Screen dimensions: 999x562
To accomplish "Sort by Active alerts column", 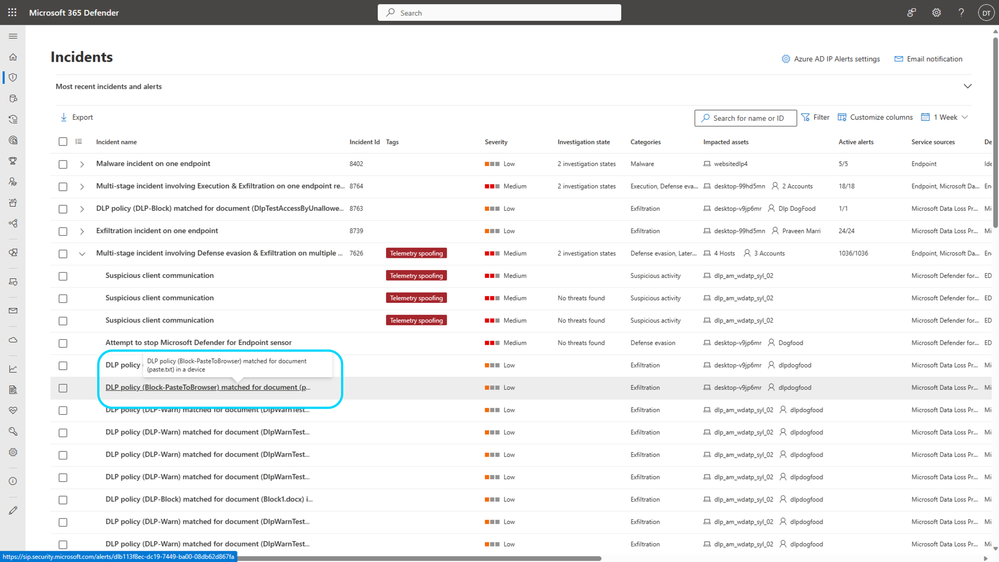I will point(856,141).
